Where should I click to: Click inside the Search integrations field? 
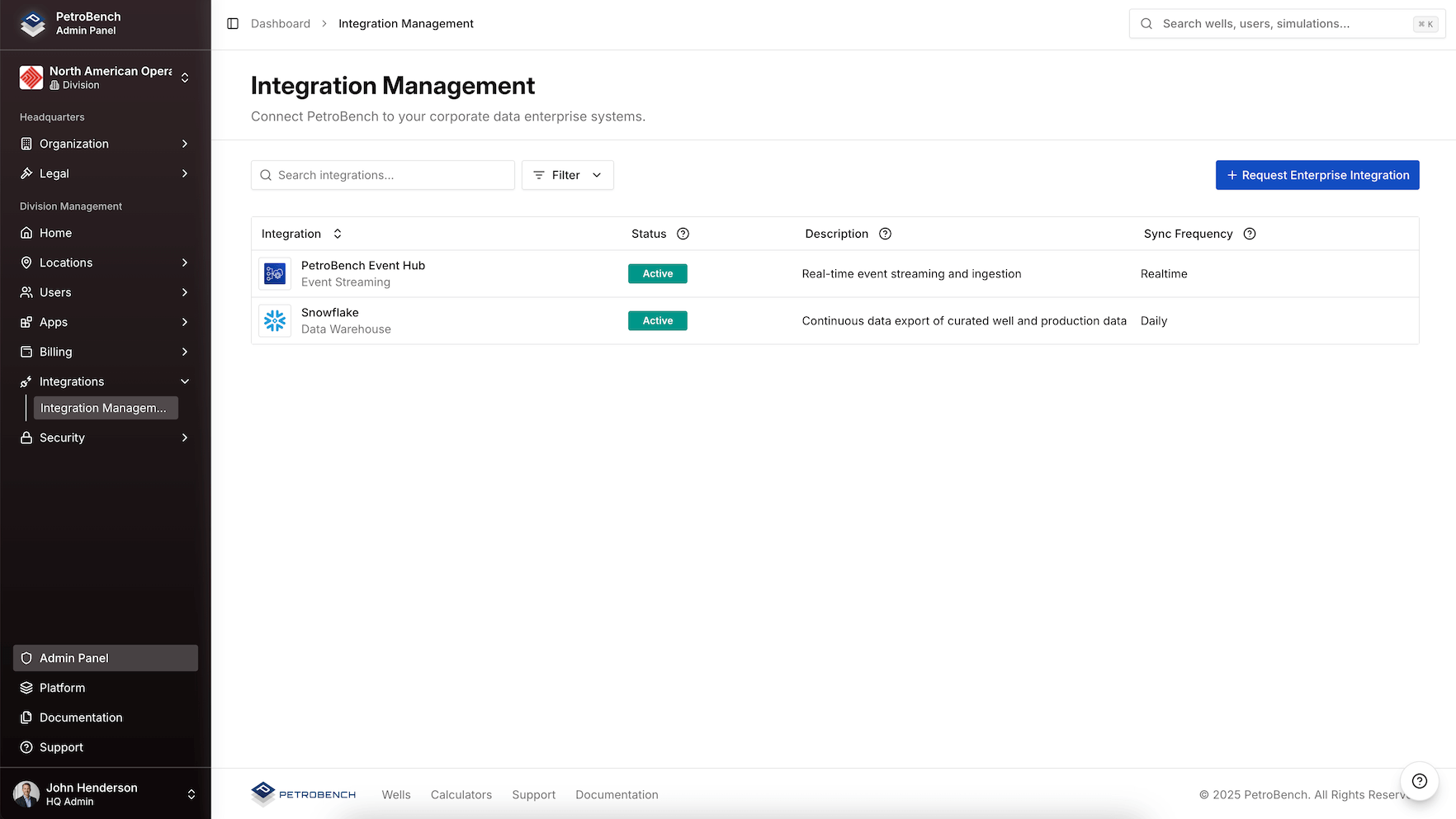[382, 175]
